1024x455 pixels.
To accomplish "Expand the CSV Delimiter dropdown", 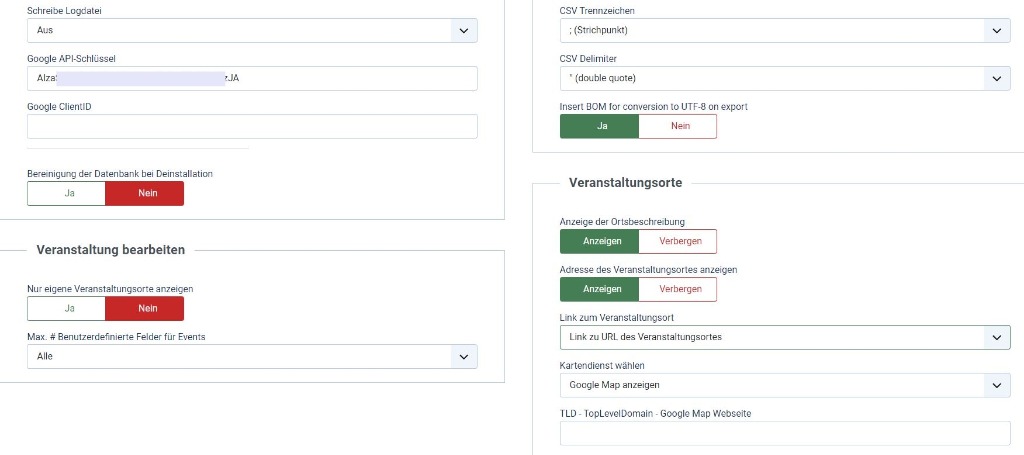I will 785,78.
